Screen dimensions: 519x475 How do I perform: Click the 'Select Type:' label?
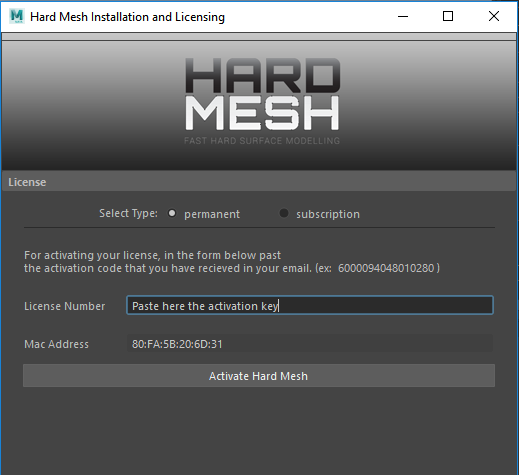click(128, 213)
